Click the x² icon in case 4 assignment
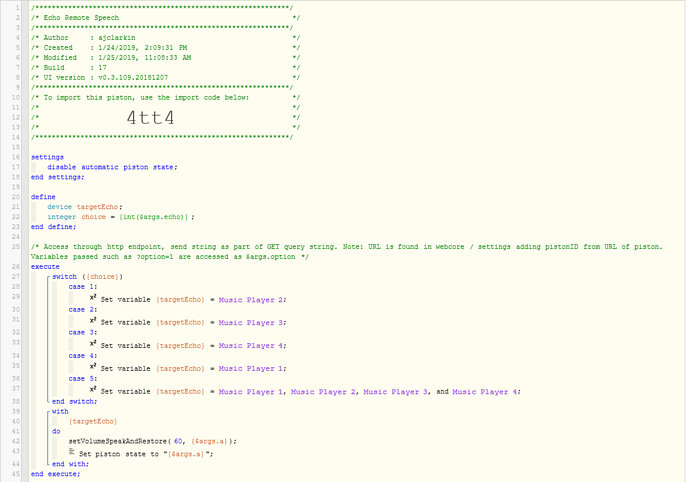Image resolution: width=690 pixels, height=482 pixels. pos(93,367)
